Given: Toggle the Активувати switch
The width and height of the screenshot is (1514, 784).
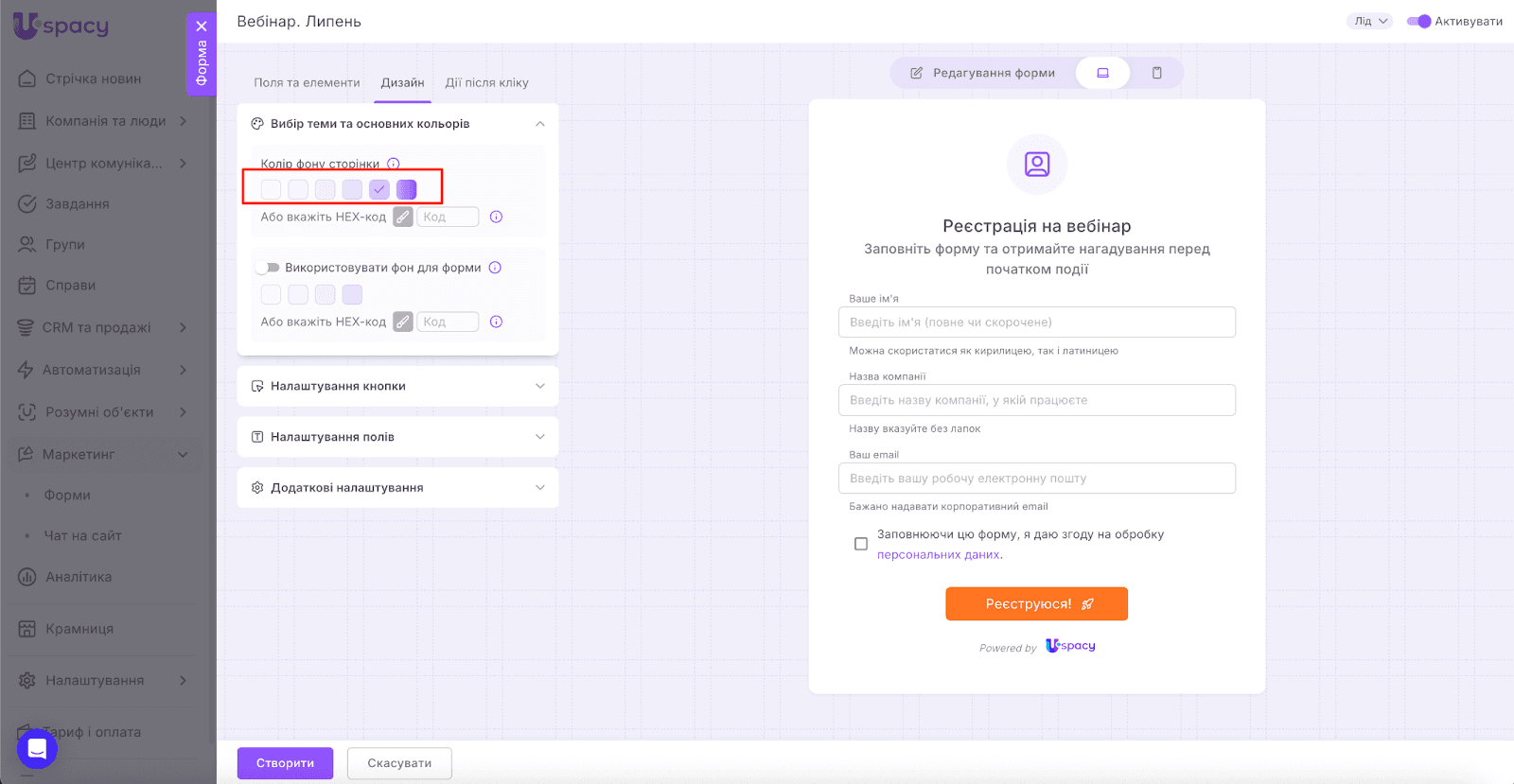Looking at the screenshot, I should coord(1418,21).
